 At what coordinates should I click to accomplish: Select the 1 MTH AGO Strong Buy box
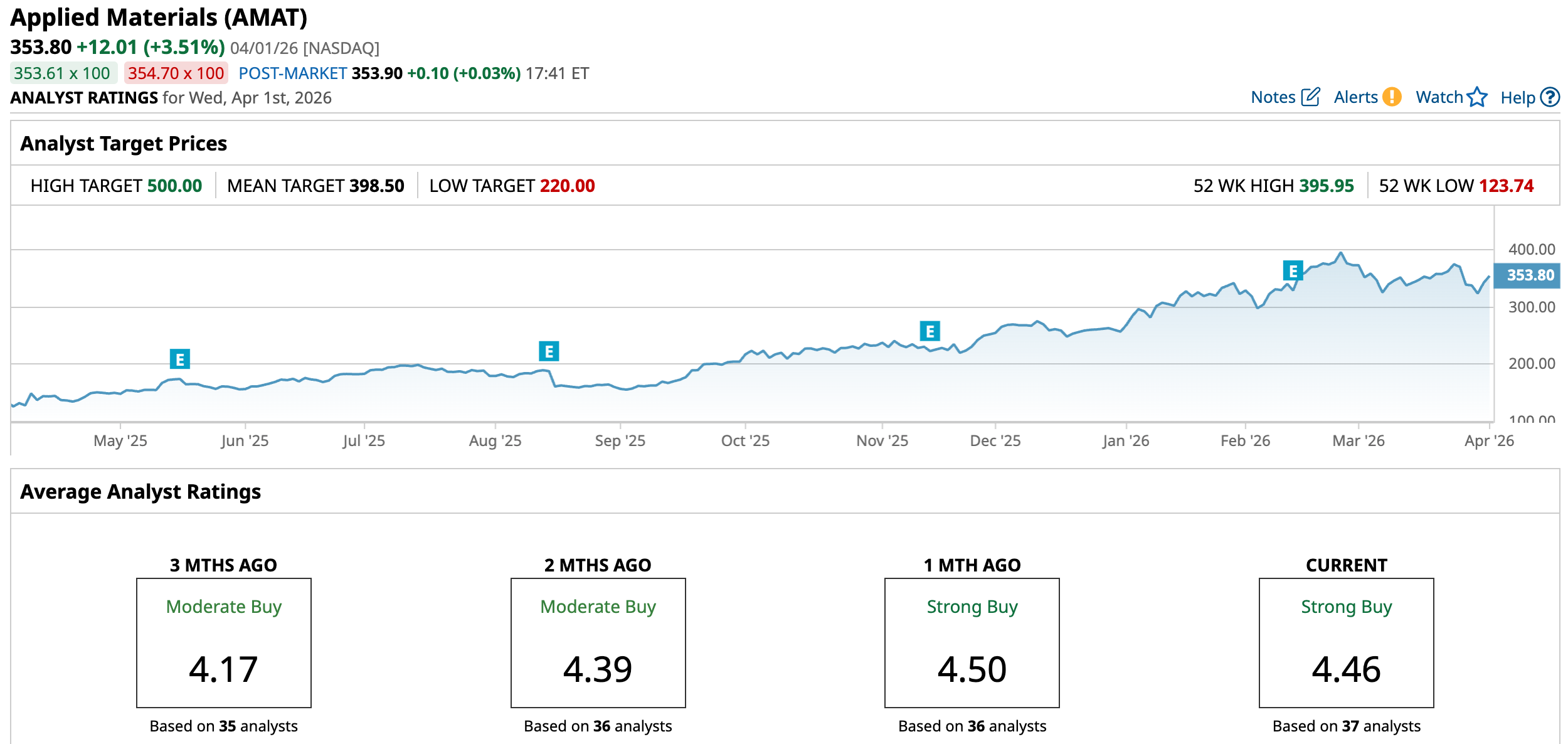tap(972, 643)
